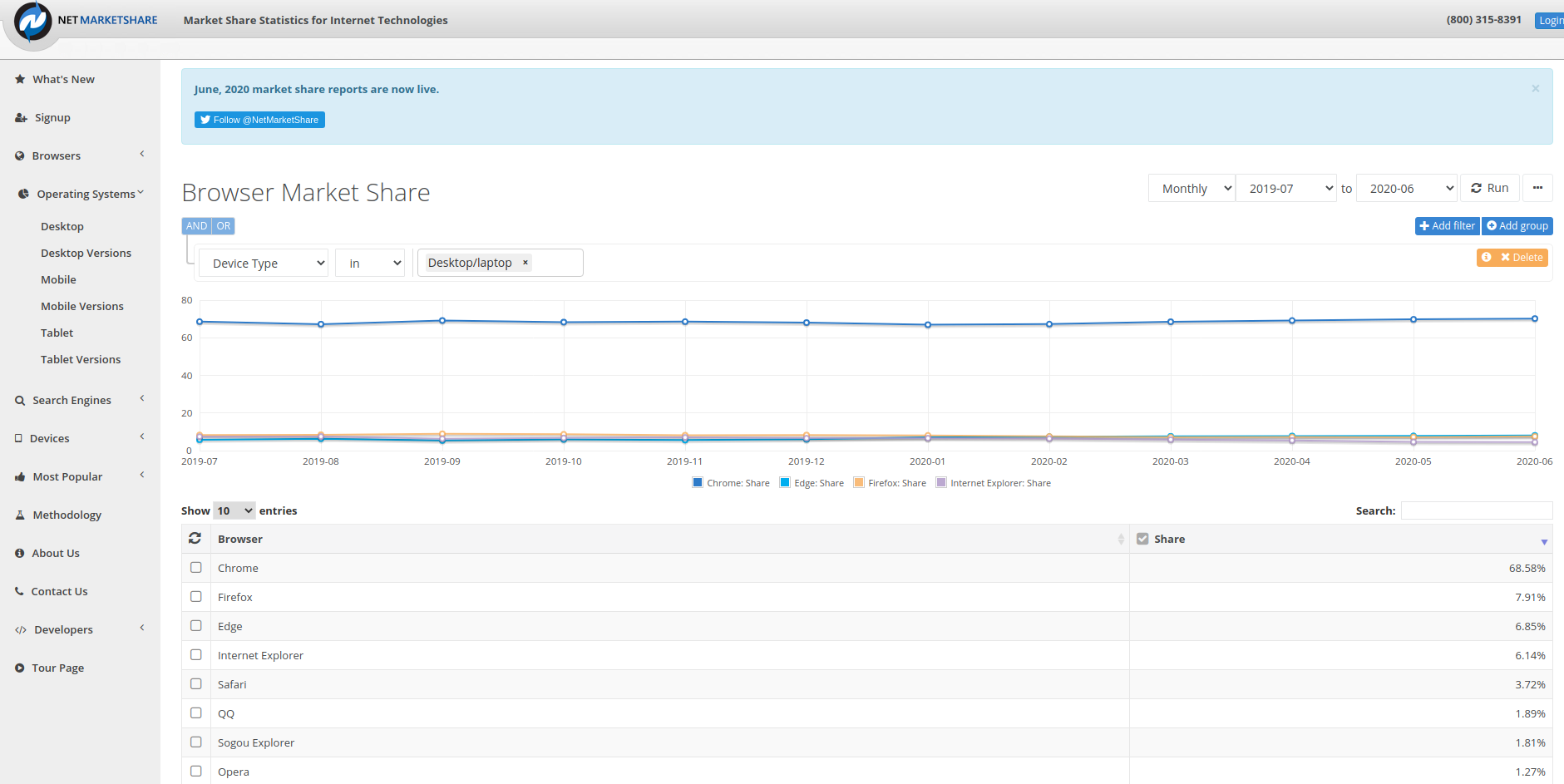Screen dimensions: 1564x784
Task: Go to the Methodology page
Action: [x=67, y=515]
